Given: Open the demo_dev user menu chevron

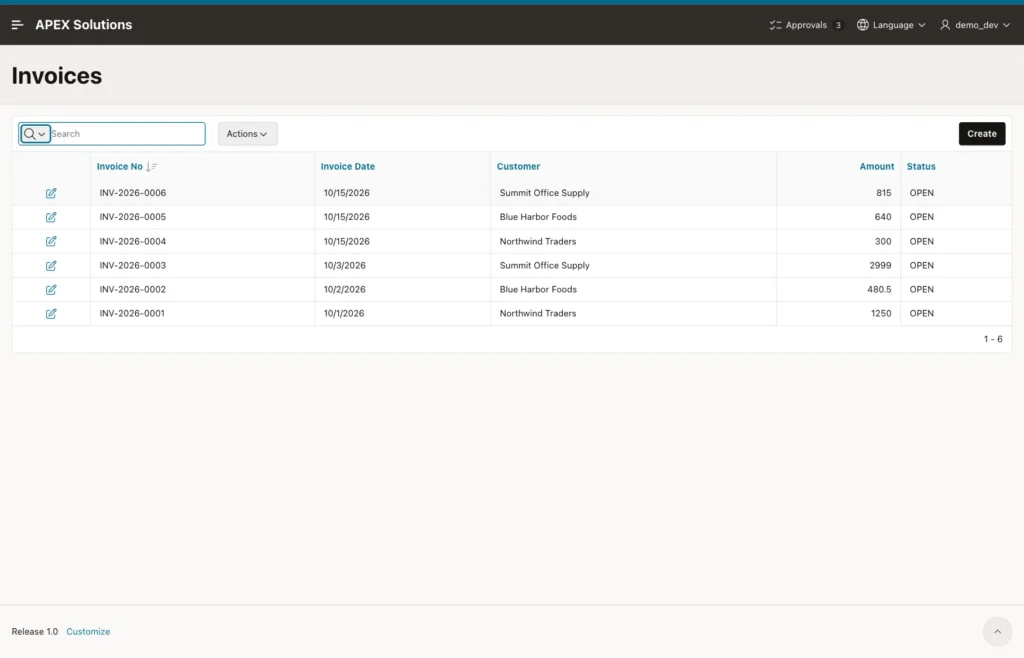Looking at the screenshot, I should coord(1006,25).
